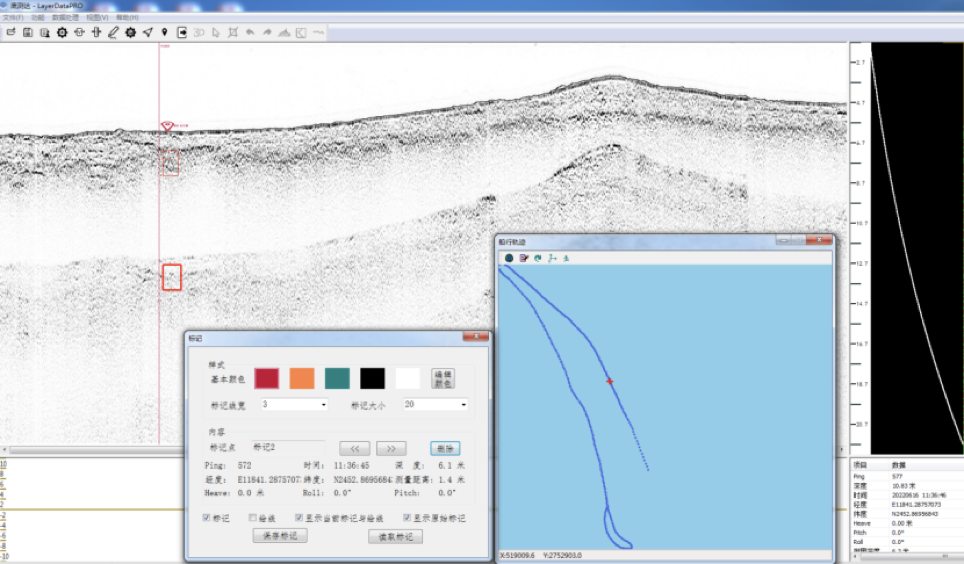
Task: Click the 删除 button
Action: [445, 448]
